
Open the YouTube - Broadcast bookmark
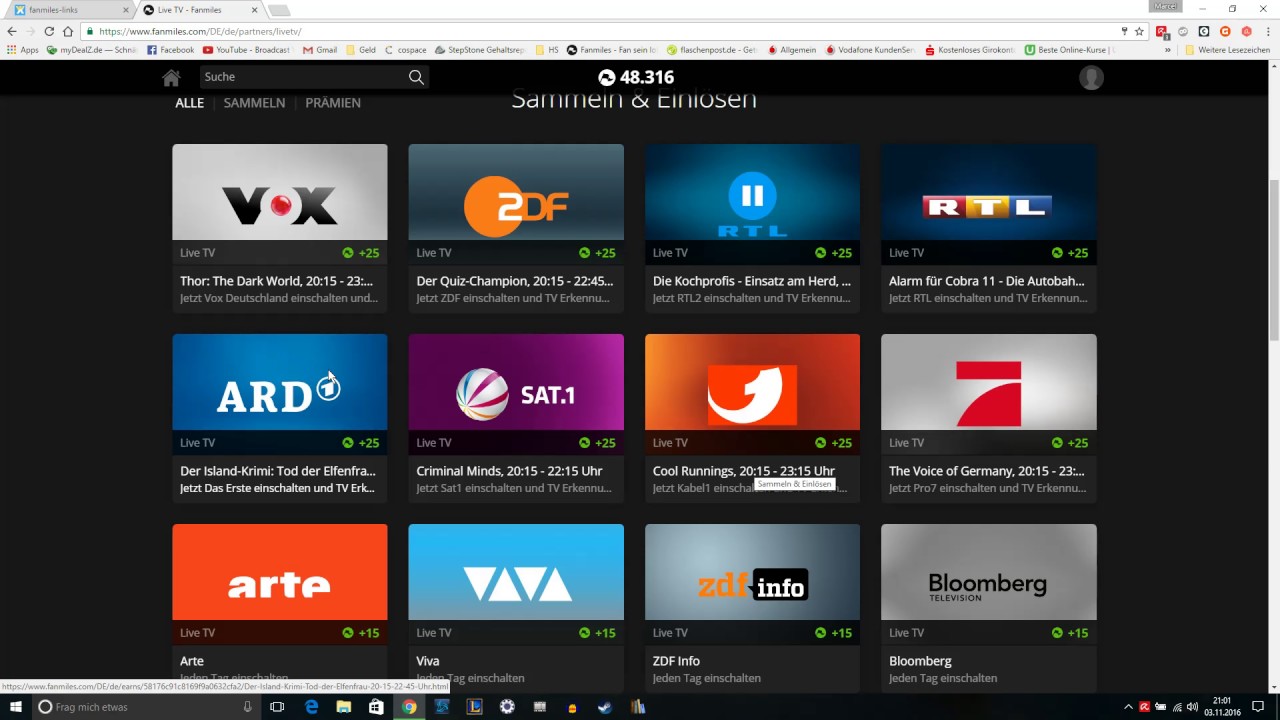tap(246, 50)
